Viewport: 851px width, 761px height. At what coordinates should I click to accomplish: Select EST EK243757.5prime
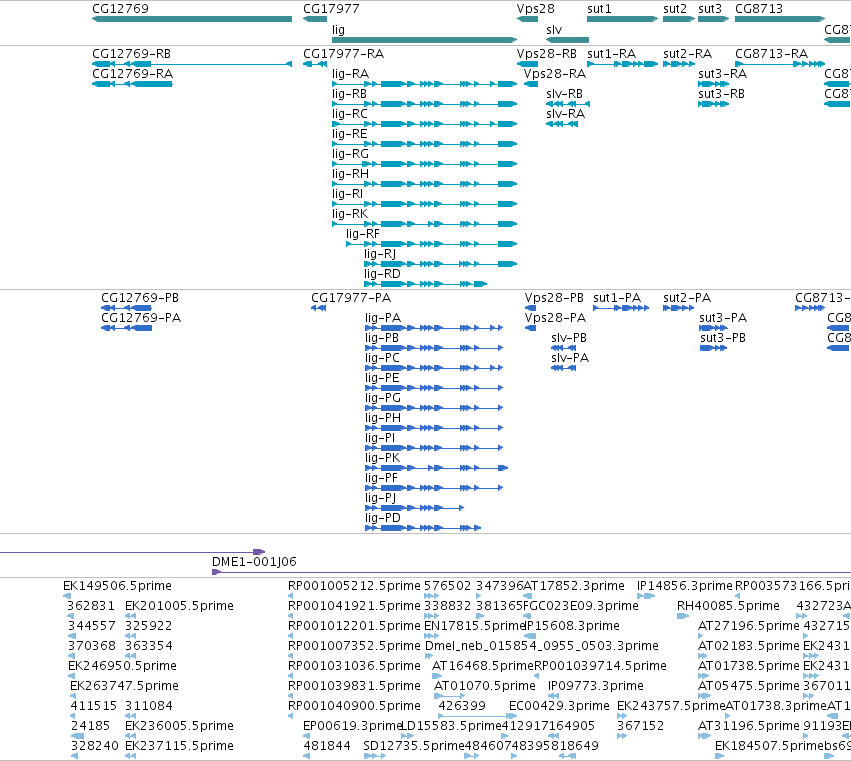[621, 716]
